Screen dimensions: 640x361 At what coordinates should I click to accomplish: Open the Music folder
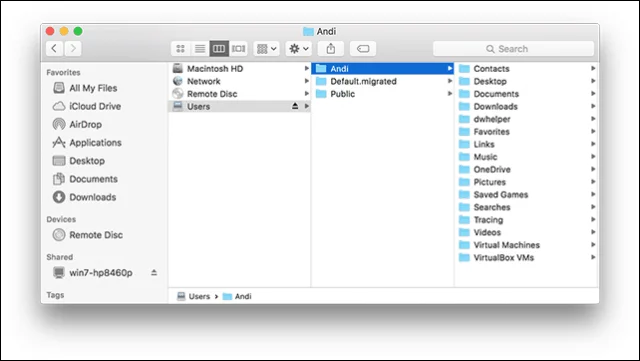527,157
